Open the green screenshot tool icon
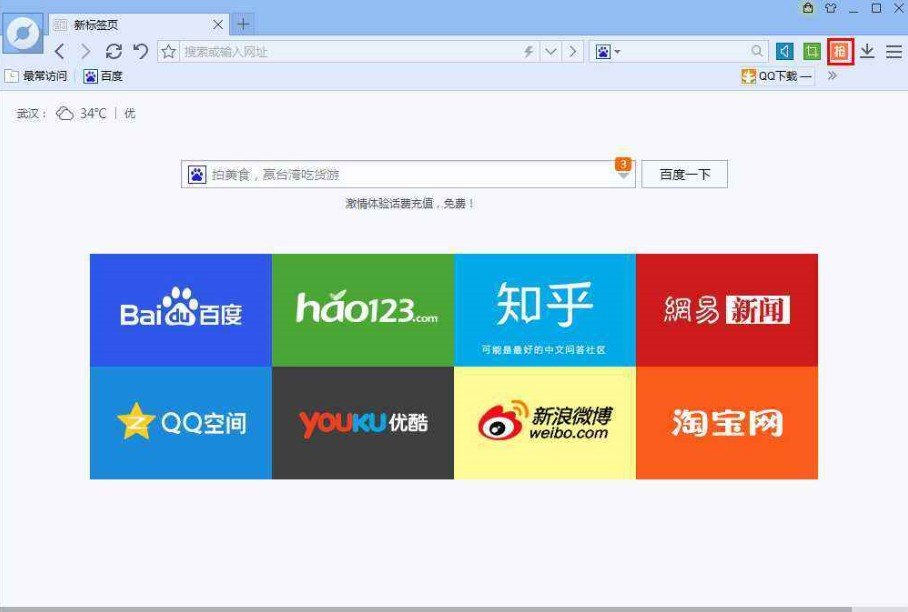Screen dimensions: 908x612 pos(812,51)
